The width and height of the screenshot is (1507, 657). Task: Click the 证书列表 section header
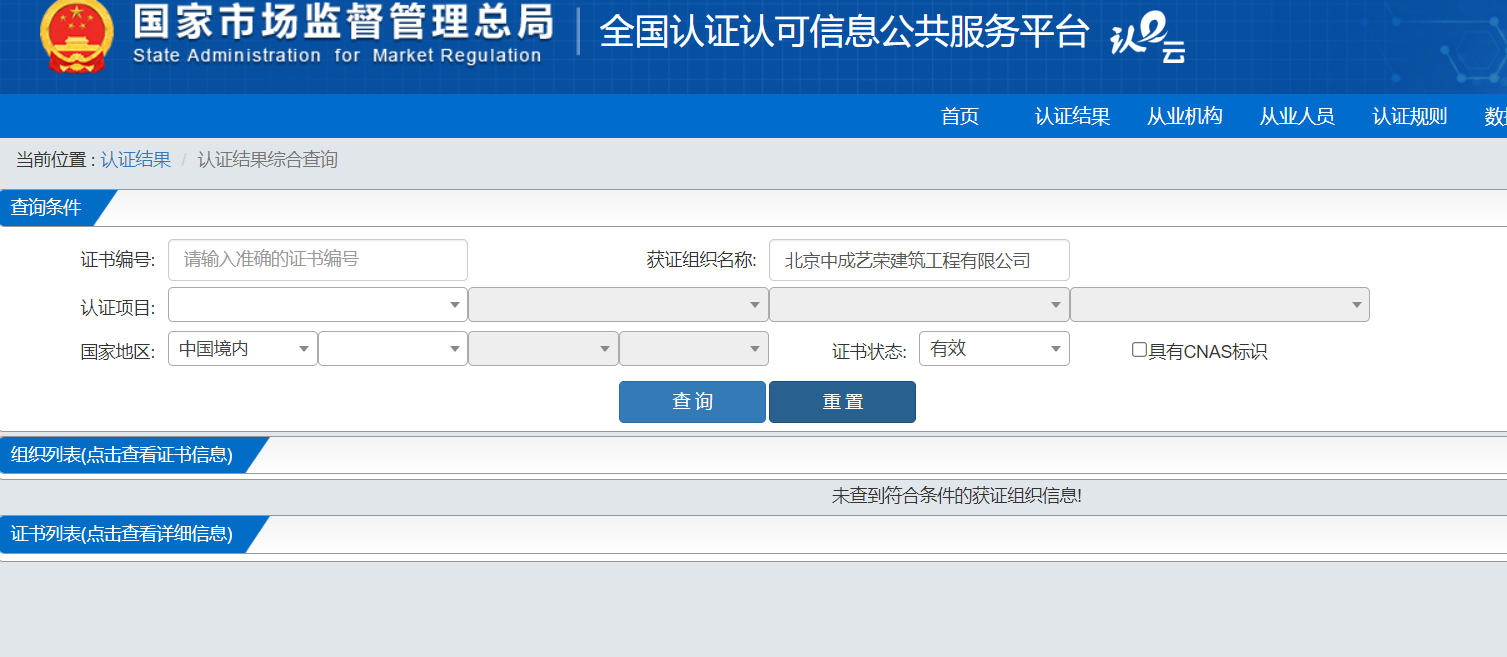pos(122,534)
